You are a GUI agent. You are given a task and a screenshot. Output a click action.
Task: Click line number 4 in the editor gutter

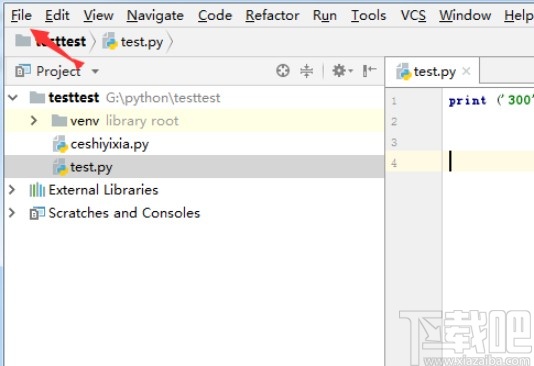click(x=394, y=163)
